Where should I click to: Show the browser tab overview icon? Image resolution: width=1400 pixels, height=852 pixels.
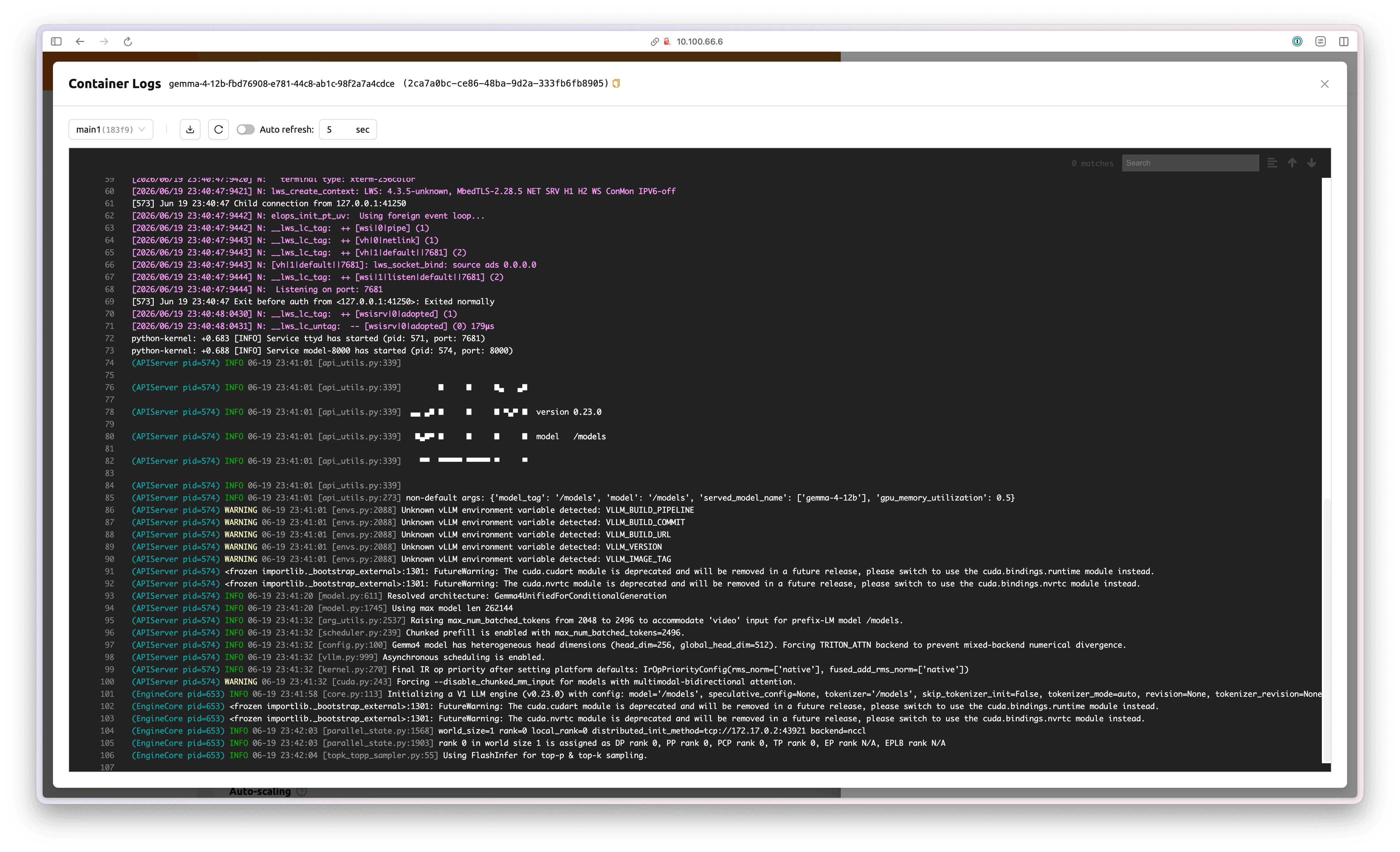[1344, 41]
